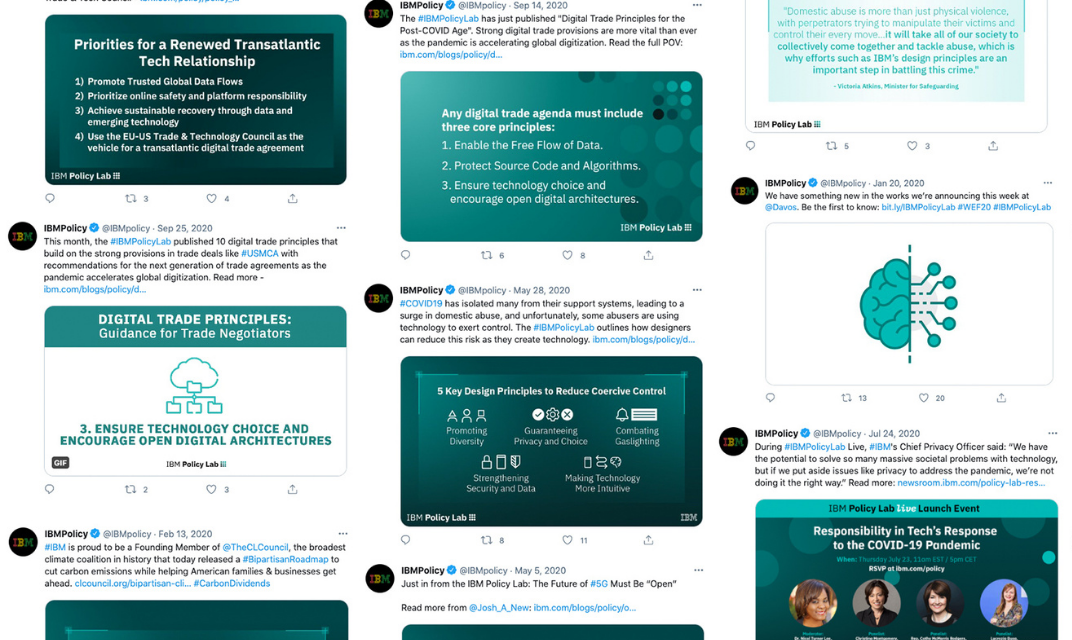
Task: Retweet the Transatlantic Tech Relationship tweet
Action: 131,199
